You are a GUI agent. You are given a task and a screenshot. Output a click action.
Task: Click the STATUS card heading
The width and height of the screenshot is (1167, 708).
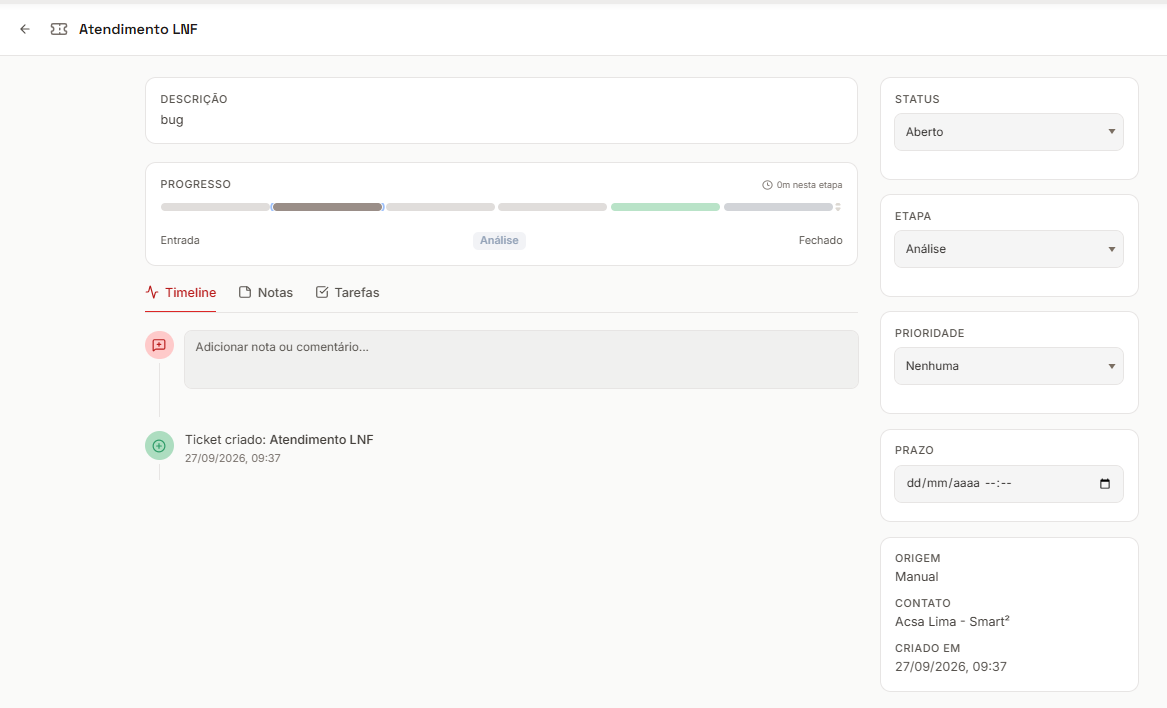(x=917, y=99)
